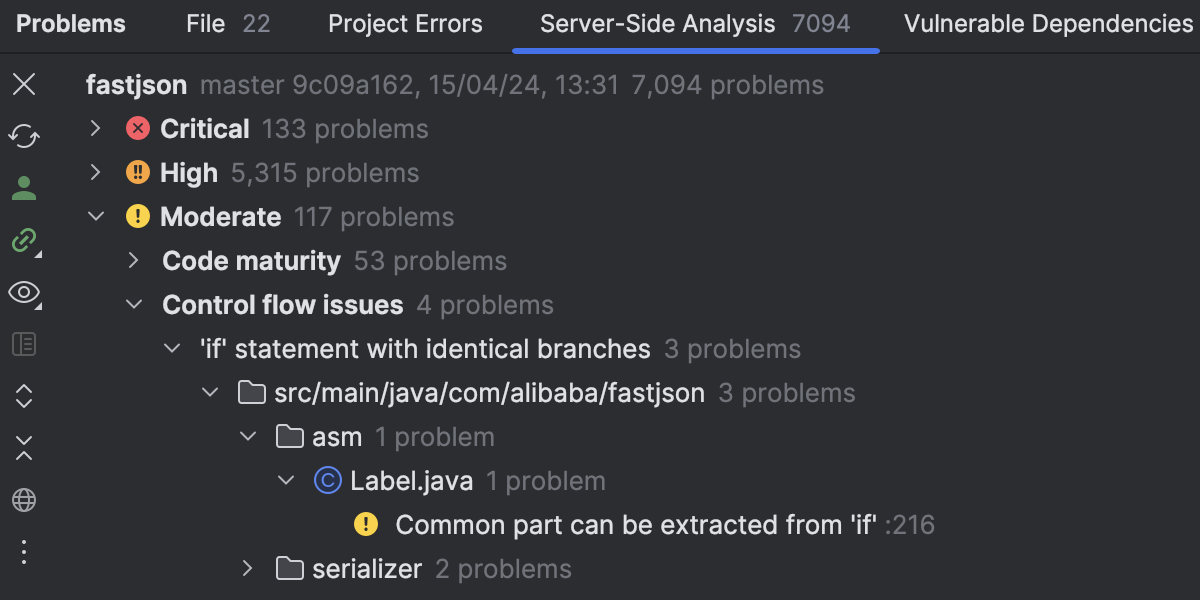The image size is (1200, 600).
Task: Switch to the File tab
Action: pos(227,24)
